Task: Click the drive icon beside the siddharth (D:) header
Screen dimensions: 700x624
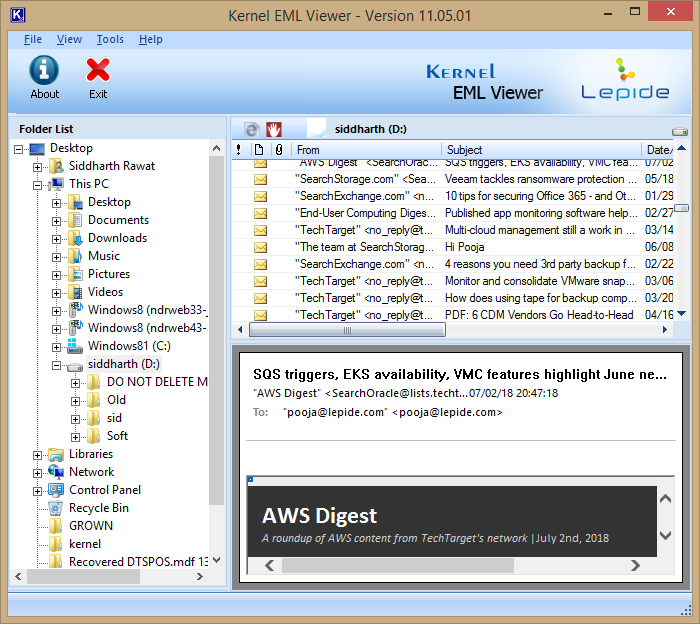Action: tap(679, 131)
